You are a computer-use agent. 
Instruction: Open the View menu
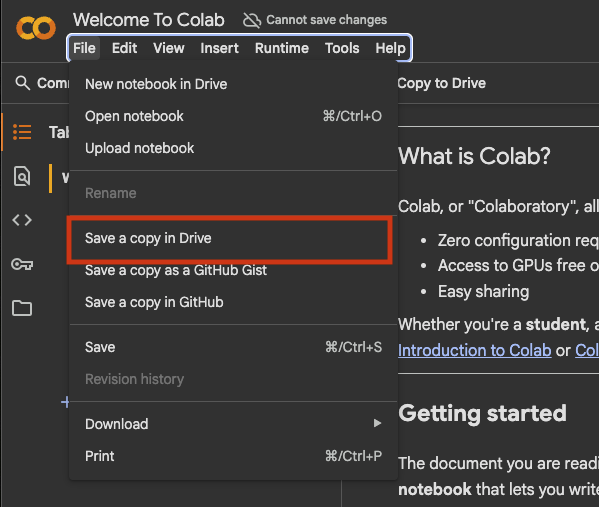(x=168, y=48)
